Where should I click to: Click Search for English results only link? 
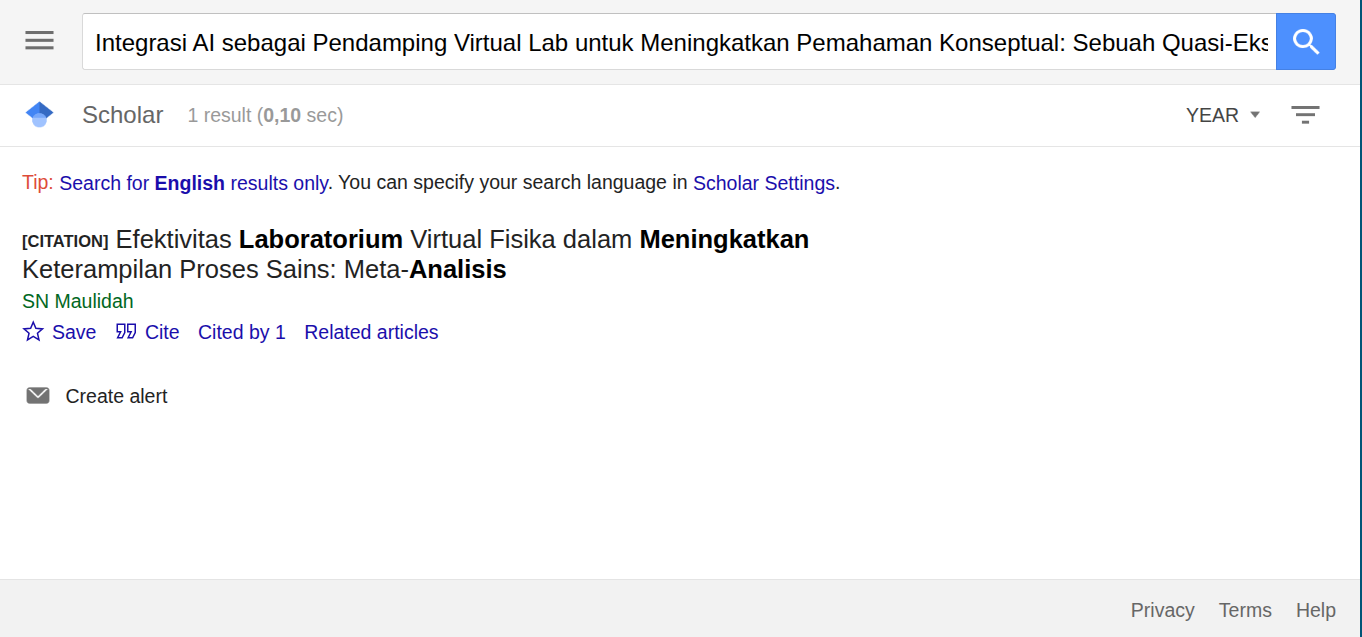(194, 183)
